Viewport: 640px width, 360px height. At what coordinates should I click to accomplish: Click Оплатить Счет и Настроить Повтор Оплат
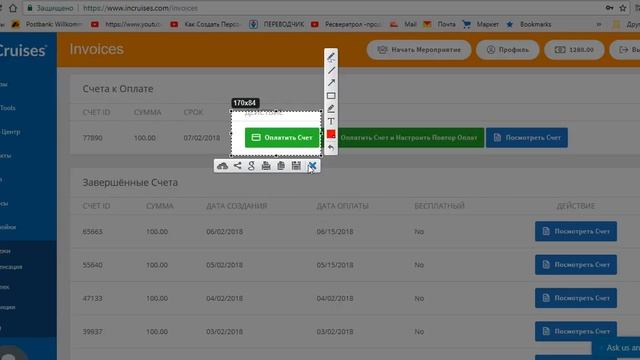409,138
